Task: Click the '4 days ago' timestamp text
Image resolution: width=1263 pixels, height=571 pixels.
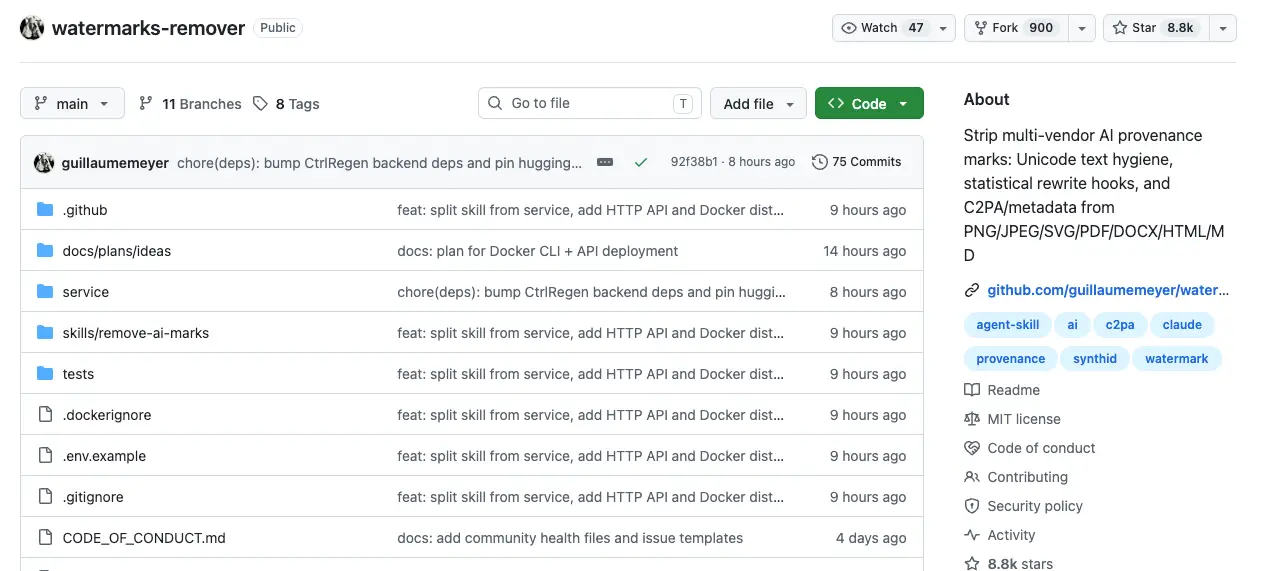Action: 871,538
